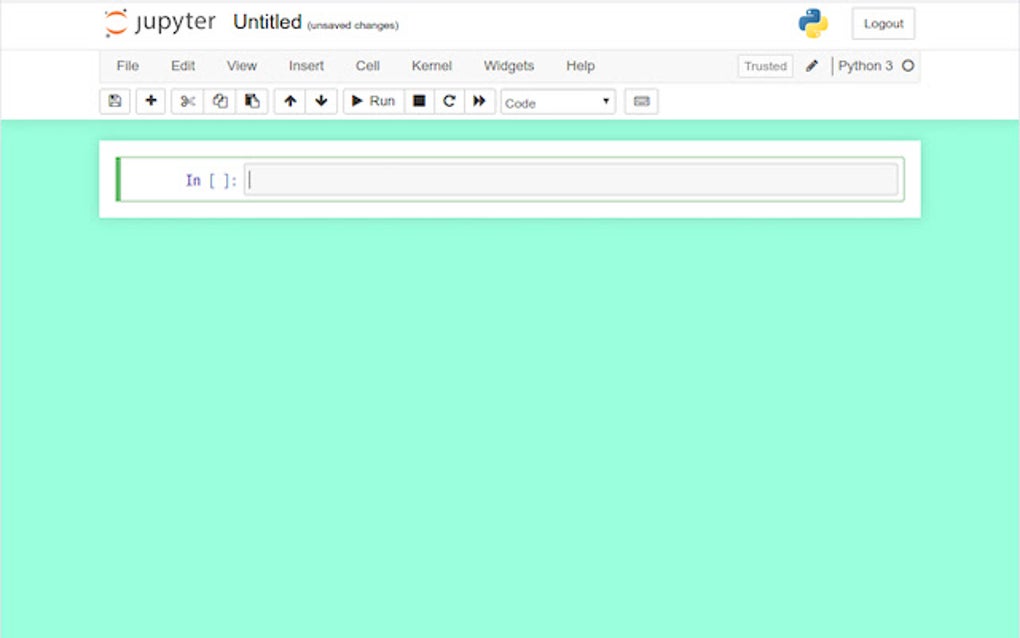Open the Kernel menu
1020x638 pixels.
431,66
